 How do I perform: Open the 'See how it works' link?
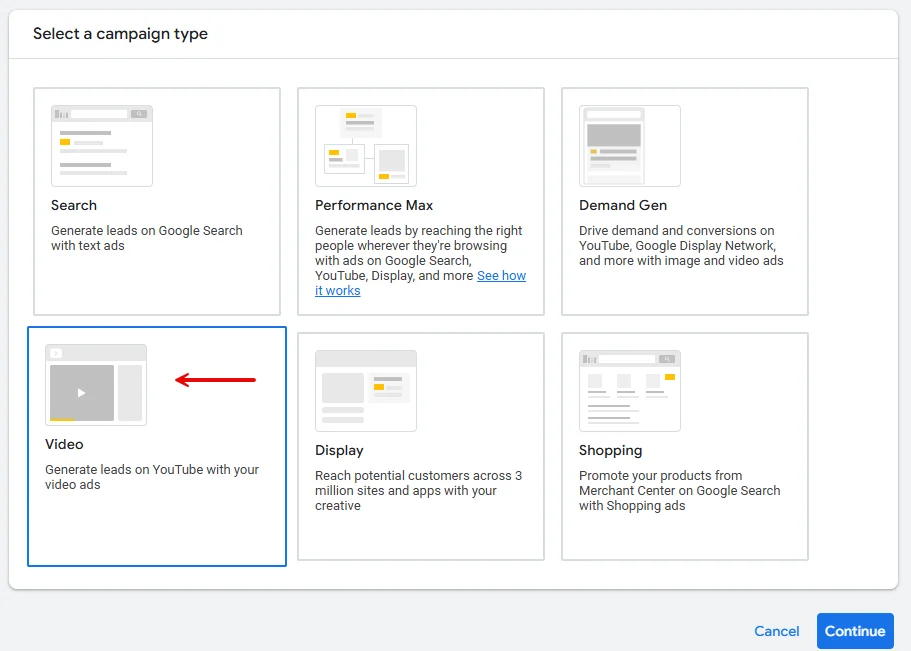(x=500, y=276)
